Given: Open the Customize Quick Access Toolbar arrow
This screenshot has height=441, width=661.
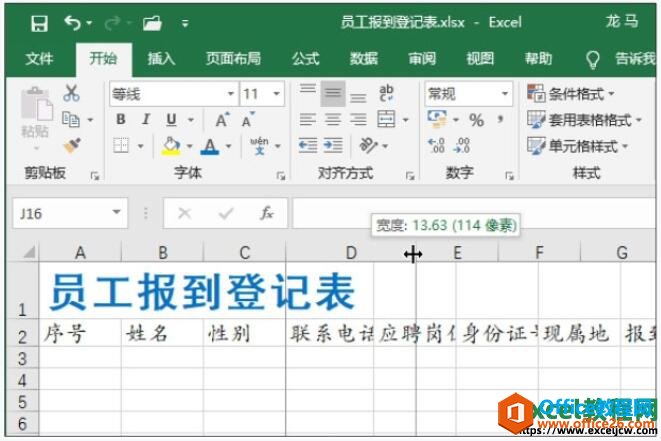Looking at the screenshot, I should tap(185, 23).
